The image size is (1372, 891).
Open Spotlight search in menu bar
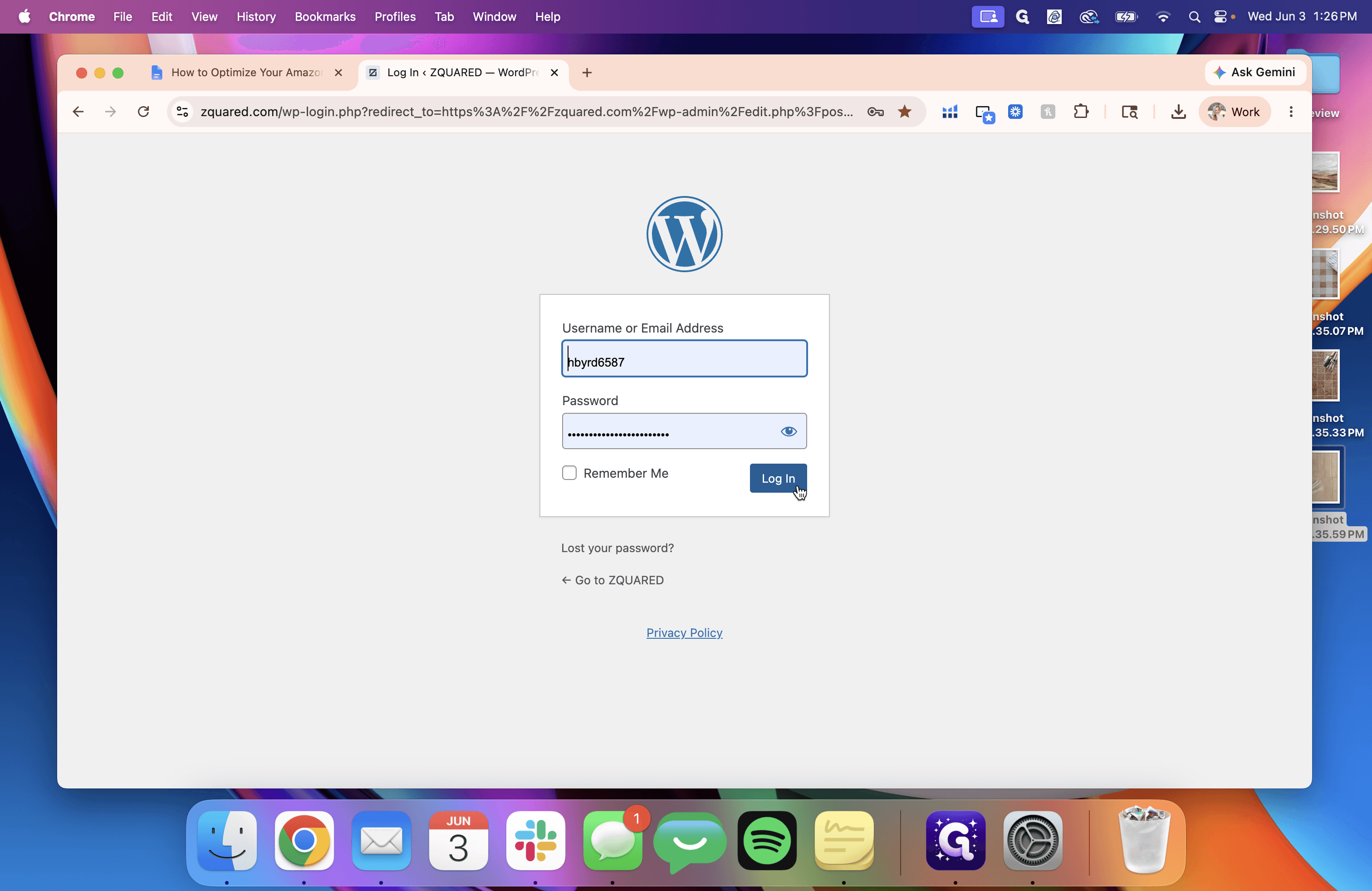pyautogui.click(x=1194, y=17)
